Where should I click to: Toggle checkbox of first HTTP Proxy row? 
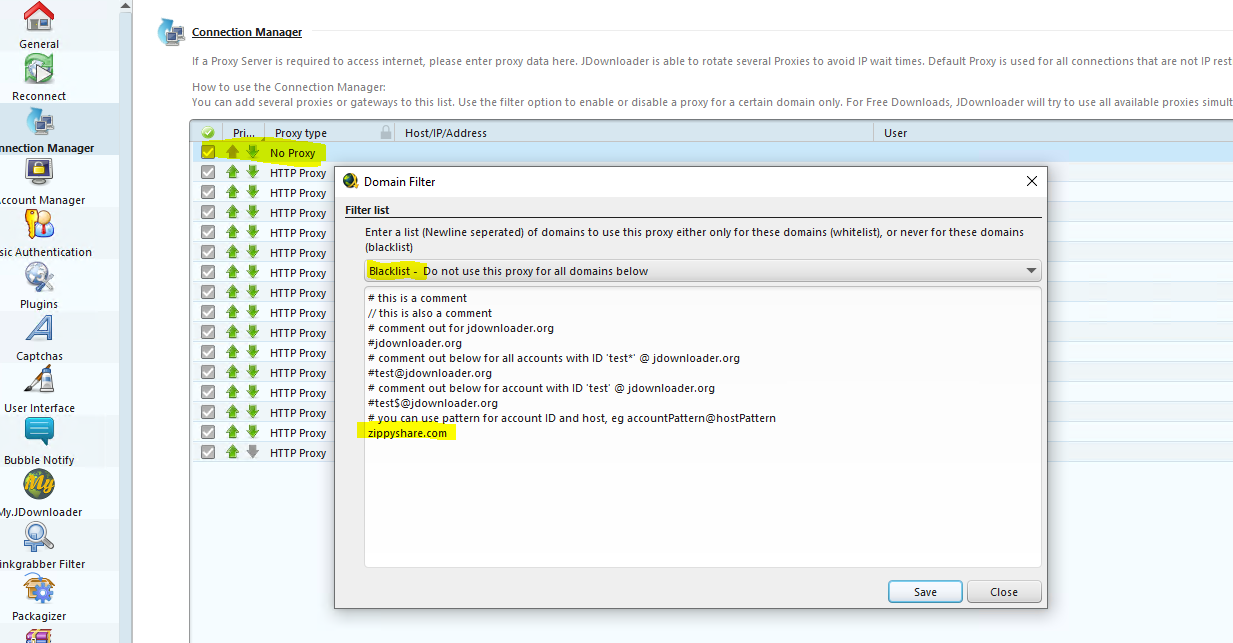(208, 172)
